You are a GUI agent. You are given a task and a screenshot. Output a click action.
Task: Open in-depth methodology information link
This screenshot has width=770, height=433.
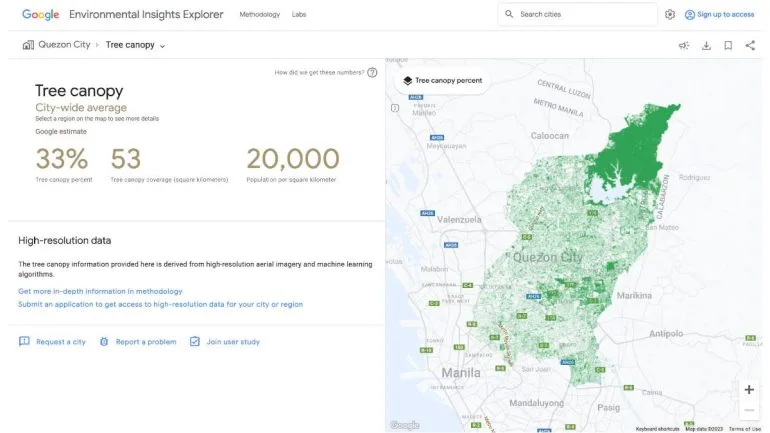(x=100, y=291)
